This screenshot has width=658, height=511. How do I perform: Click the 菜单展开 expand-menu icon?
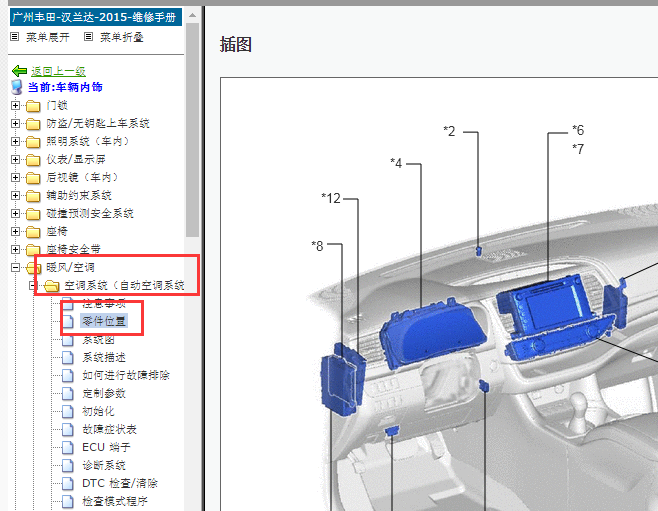click(15, 37)
